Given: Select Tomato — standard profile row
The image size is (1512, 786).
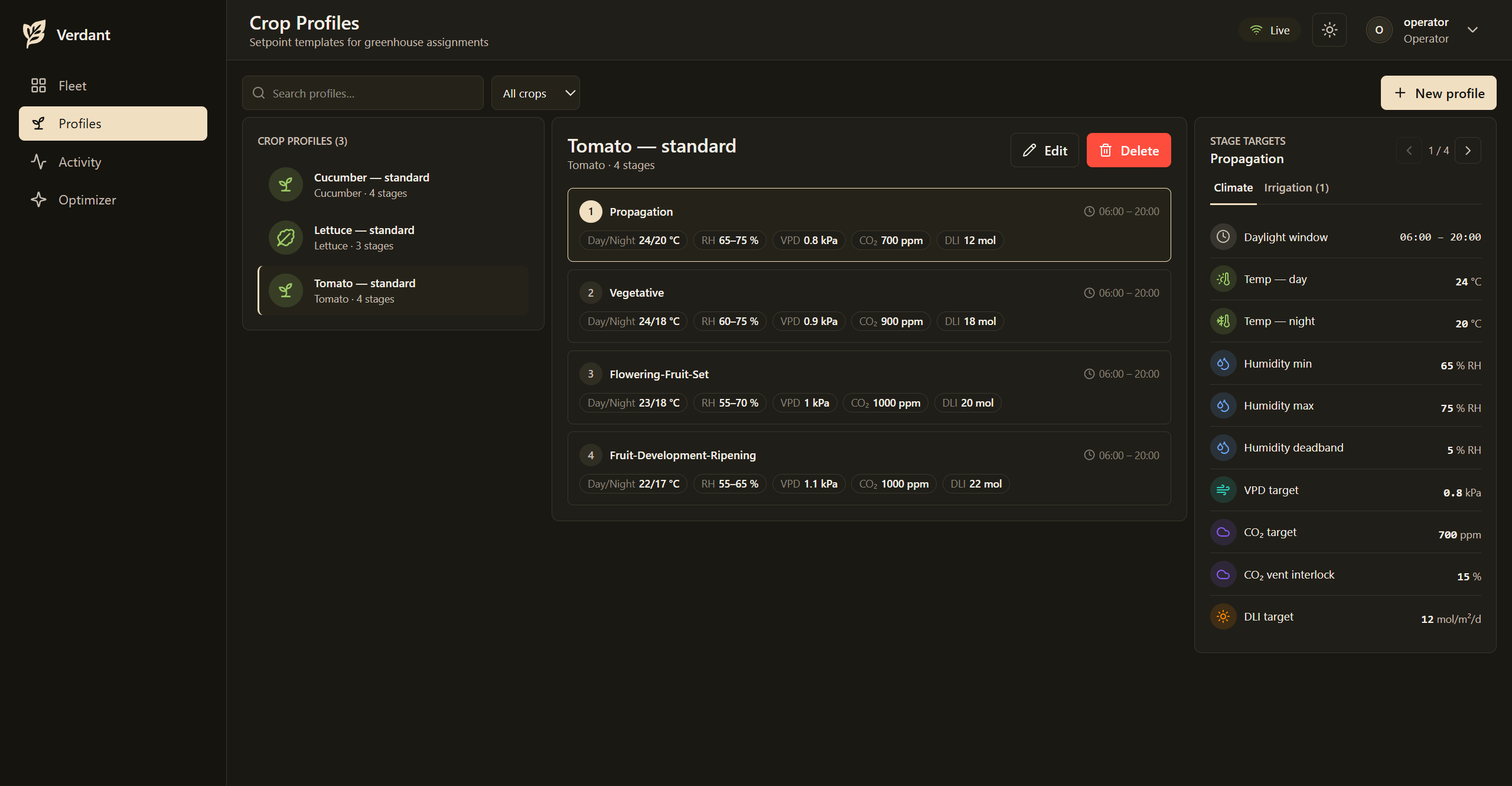Looking at the screenshot, I should coord(393,291).
